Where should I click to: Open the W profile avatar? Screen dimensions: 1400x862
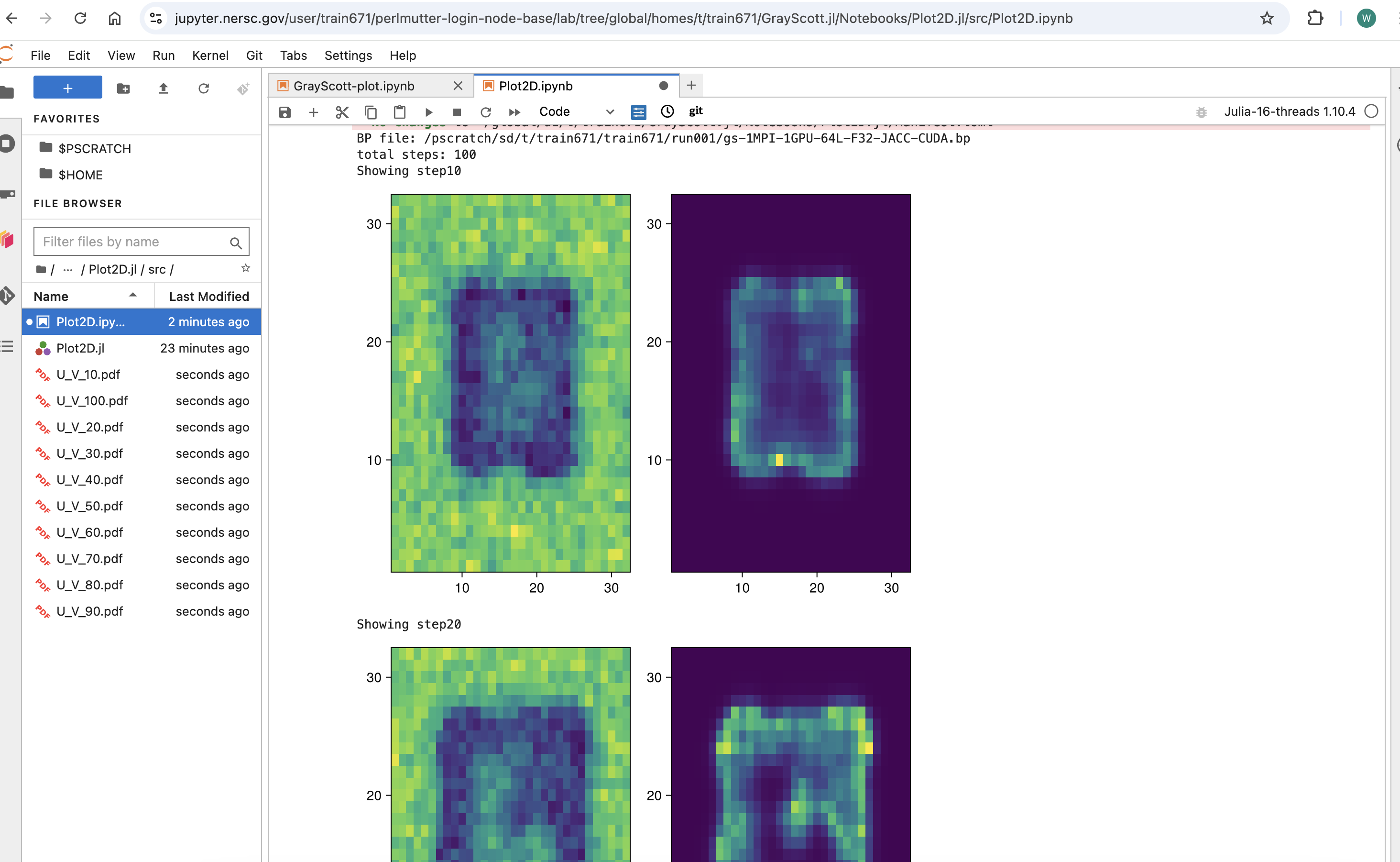click(x=1367, y=18)
